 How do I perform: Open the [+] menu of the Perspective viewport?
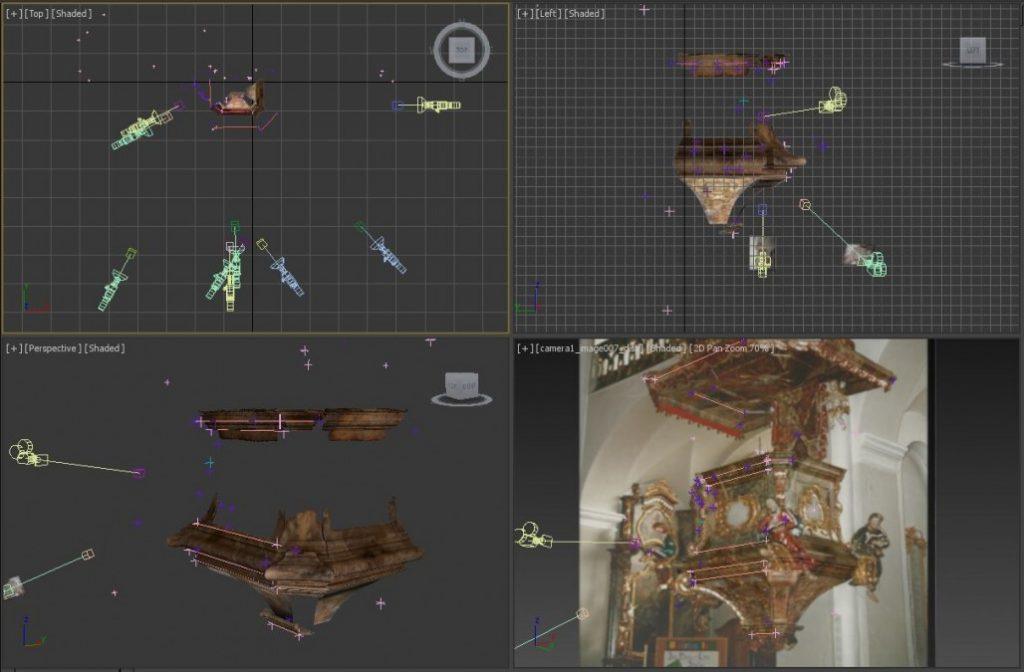(12, 348)
